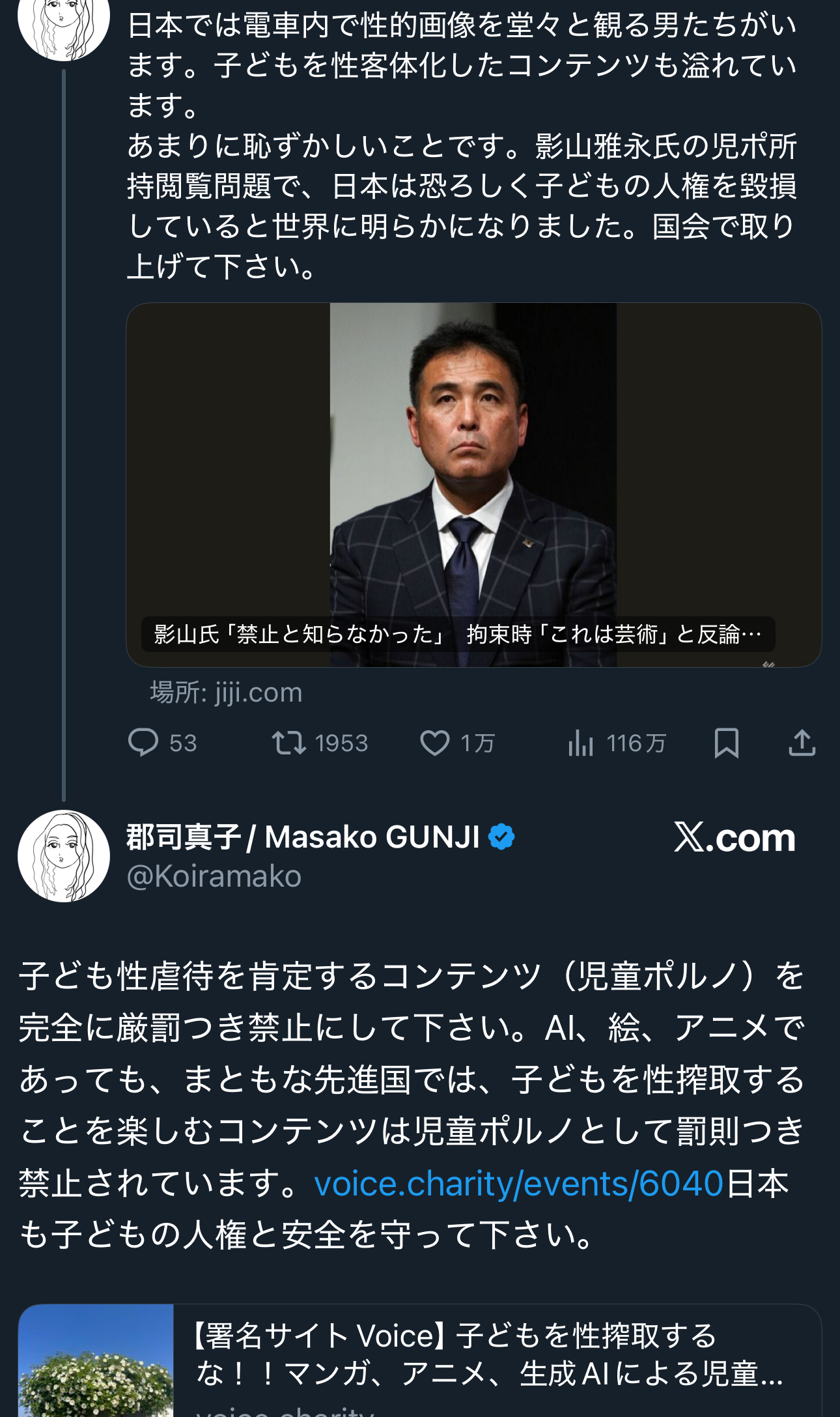Image resolution: width=840 pixels, height=1417 pixels.
Task: Open view analytics bar chart icon
Action: point(580,743)
